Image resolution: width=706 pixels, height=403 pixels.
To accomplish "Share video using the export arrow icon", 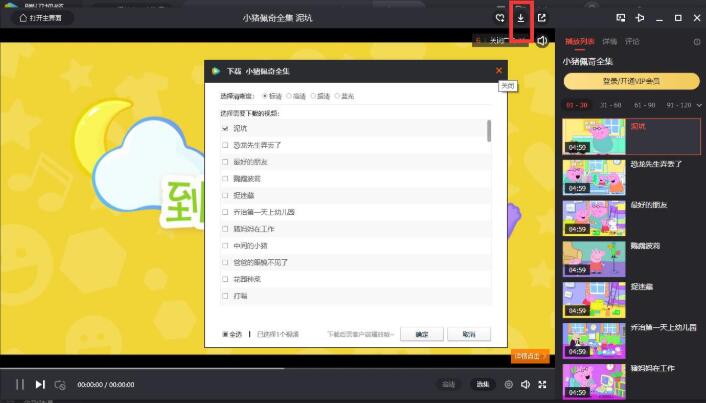I will pos(542,18).
